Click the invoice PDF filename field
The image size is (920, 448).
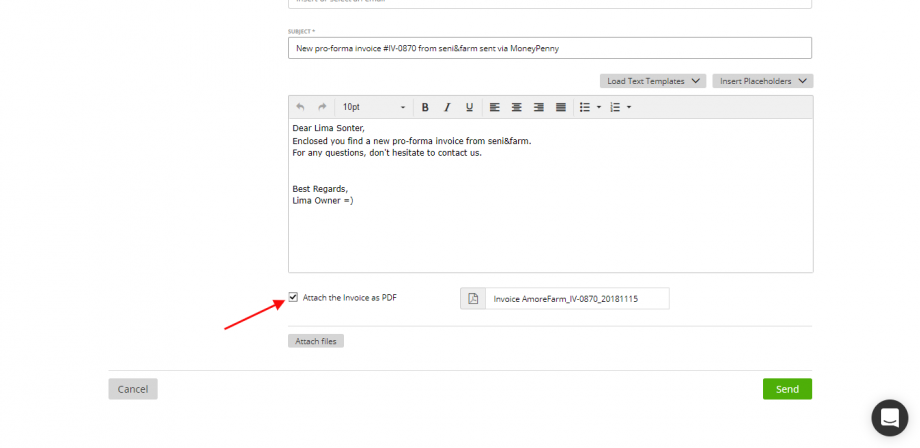[x=577, y=298]
